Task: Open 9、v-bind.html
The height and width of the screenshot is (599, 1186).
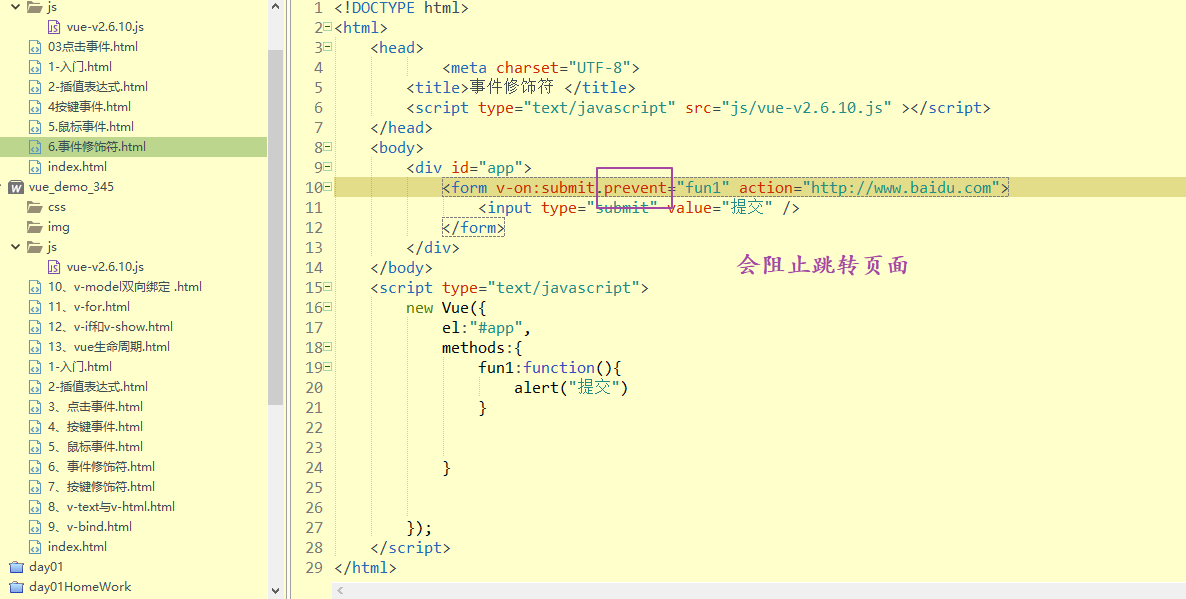Action: [90, 527]
